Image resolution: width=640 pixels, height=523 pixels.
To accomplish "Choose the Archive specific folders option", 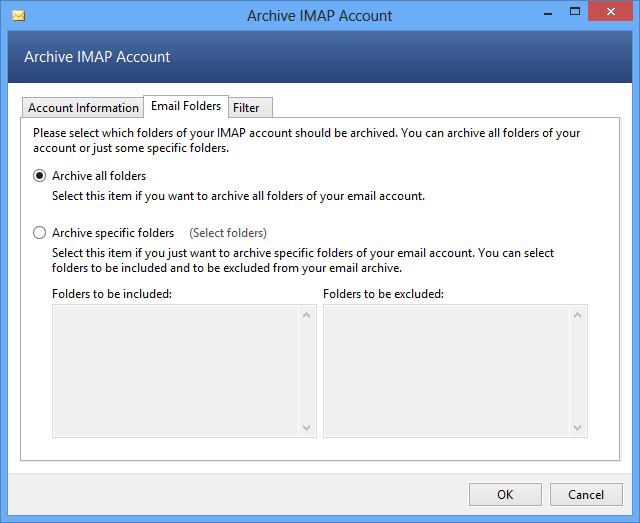I will [40, 233].
